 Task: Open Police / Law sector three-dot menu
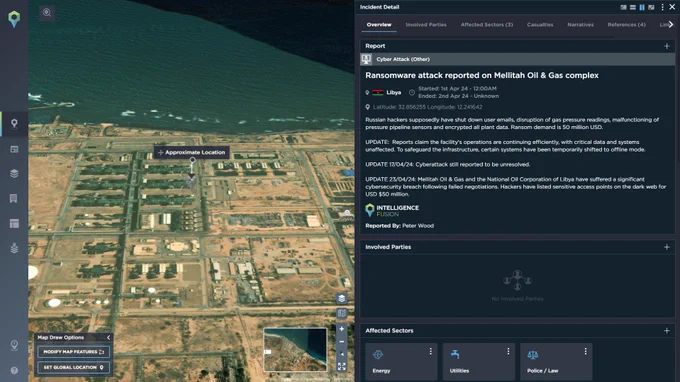pyautogui.click(x=585, y=351)
